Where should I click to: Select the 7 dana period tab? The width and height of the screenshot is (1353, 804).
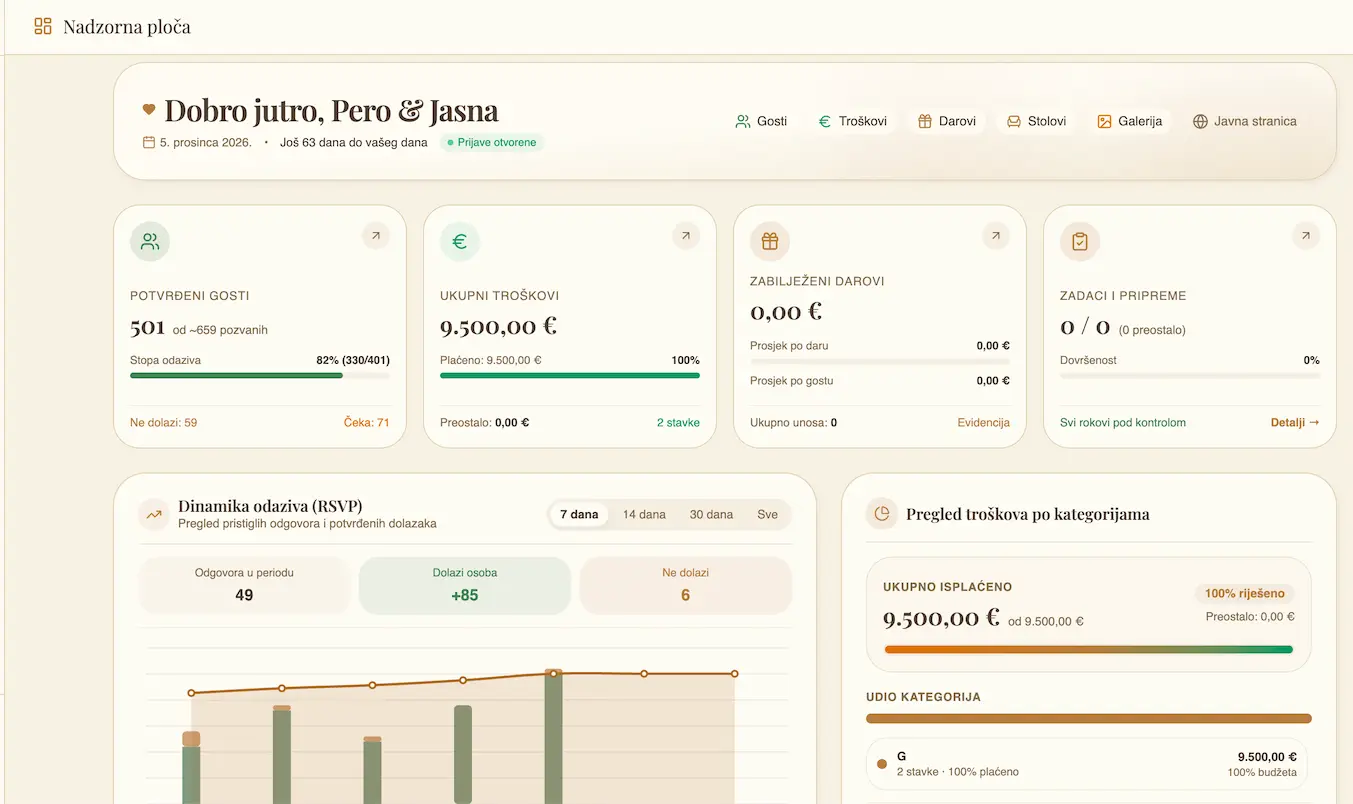pos(579,515)
